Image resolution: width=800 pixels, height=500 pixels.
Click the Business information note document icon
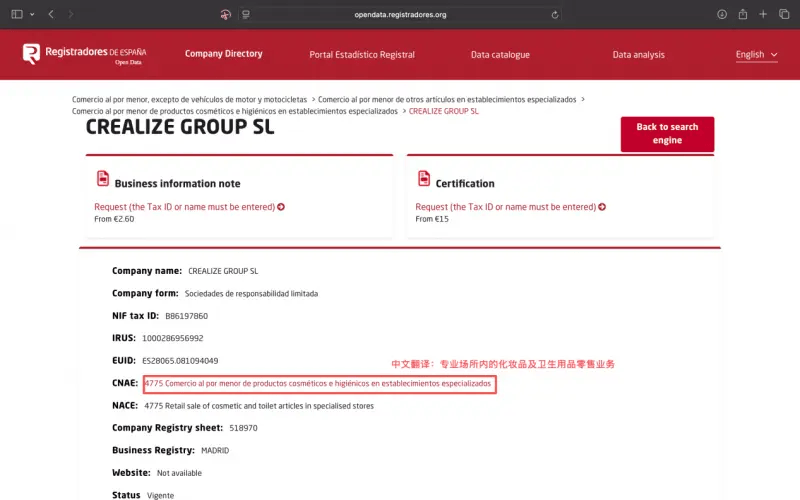(102, 179)
